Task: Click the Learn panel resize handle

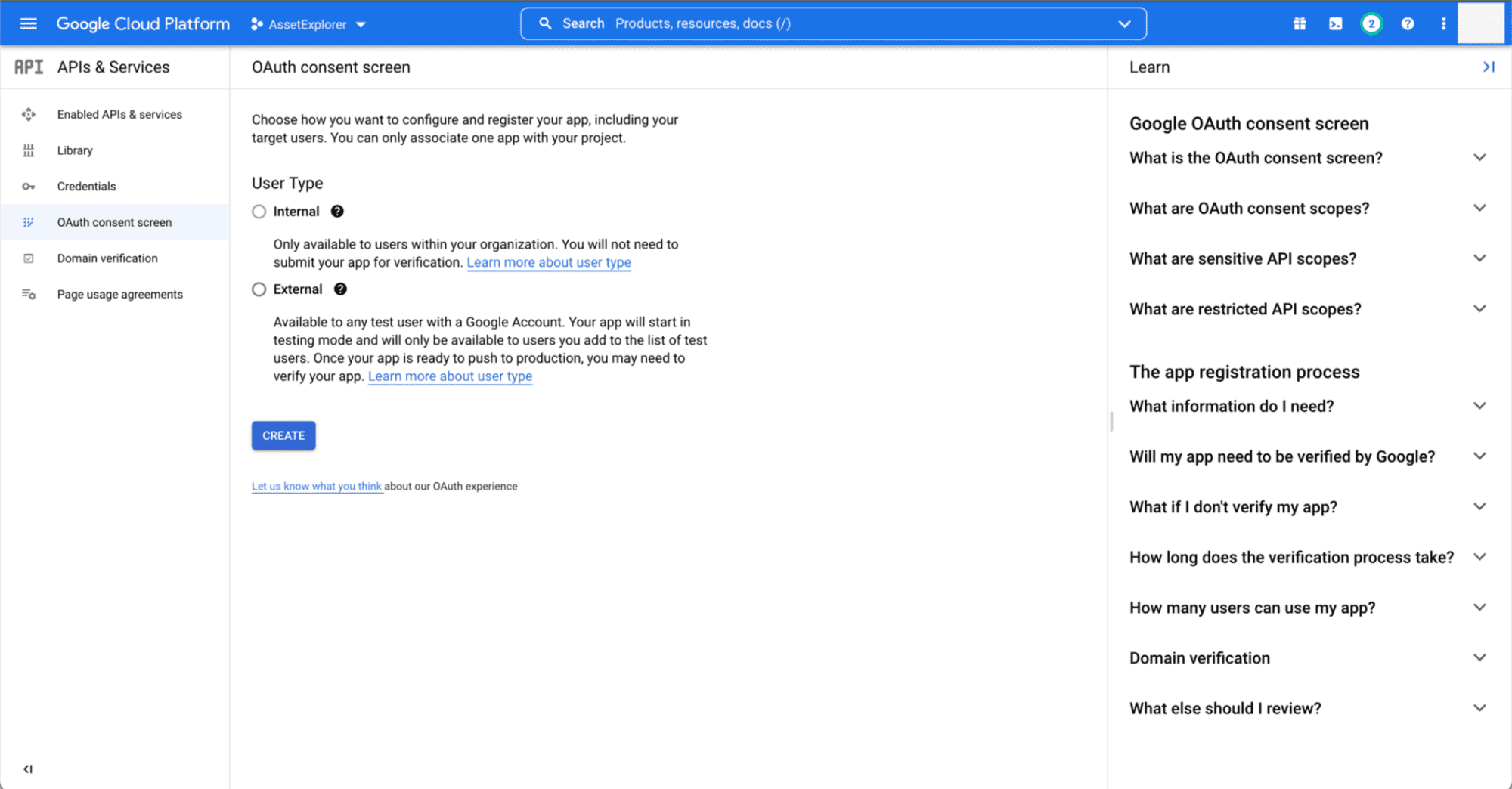Action: pyautogui.click(x=1111, y=422)
